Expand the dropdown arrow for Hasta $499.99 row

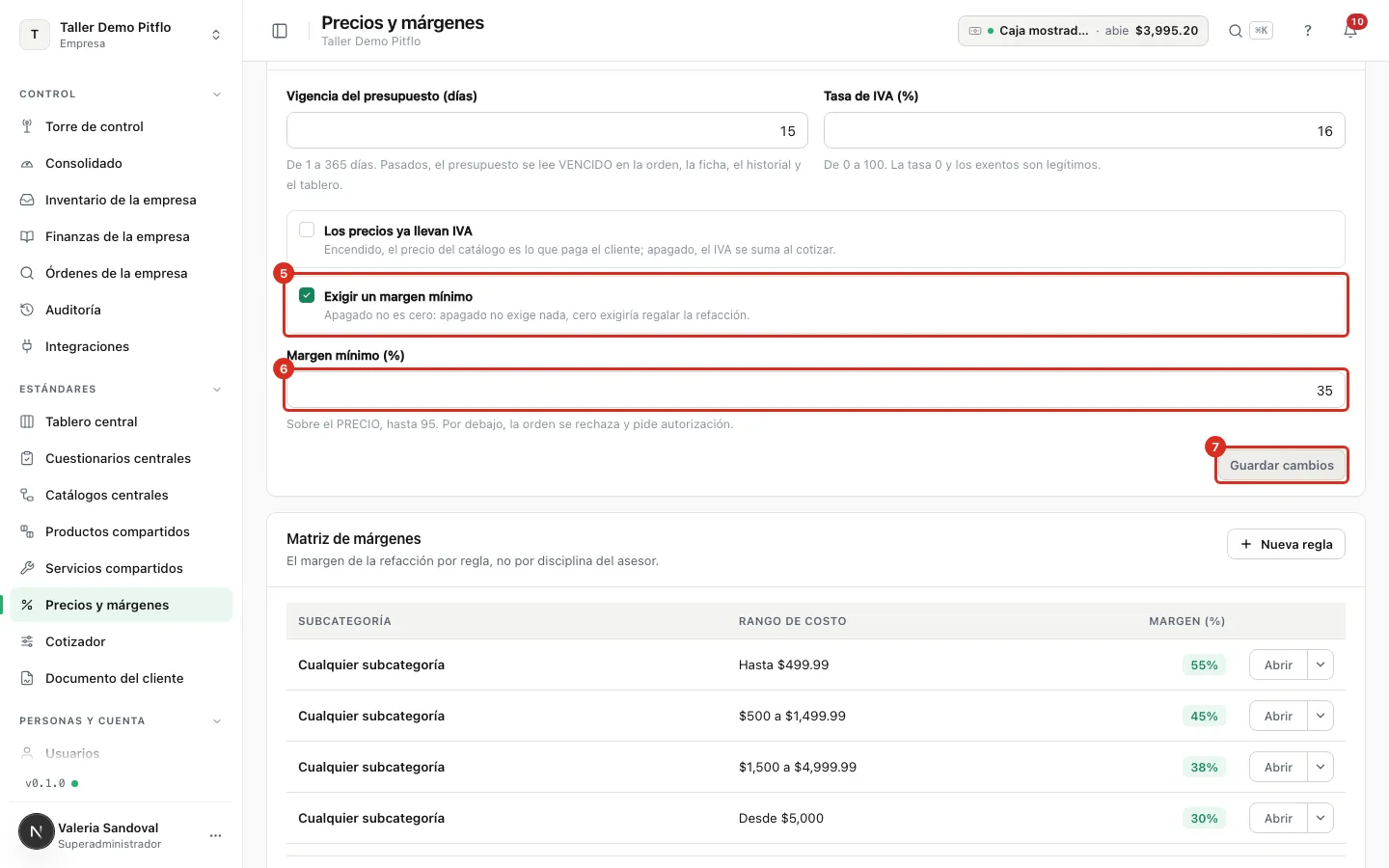[x=1321, y=665]
